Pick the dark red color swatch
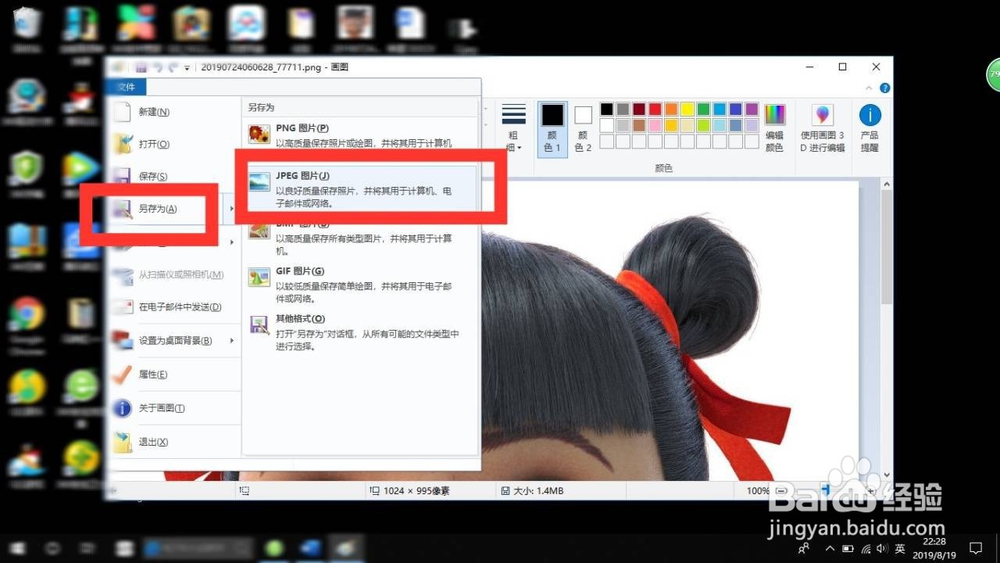The width and height of the screenshot is (1000, 563). tap(639, 109)
